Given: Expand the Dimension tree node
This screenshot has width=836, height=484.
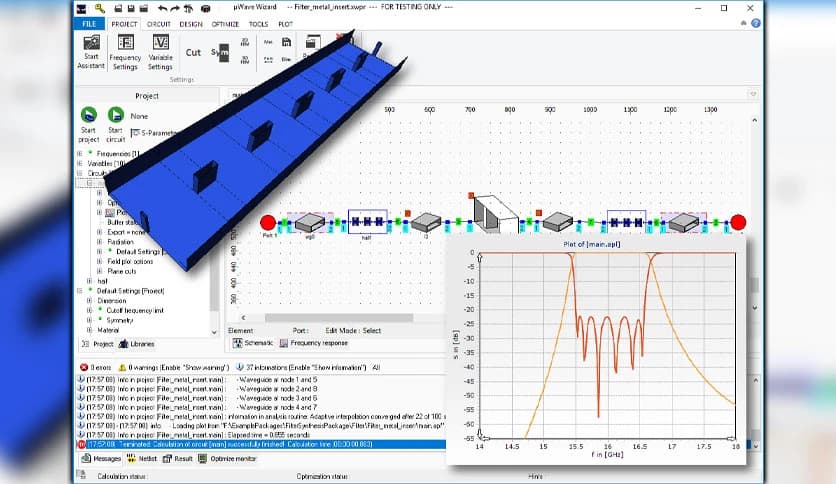Looking at the screenshot, I should pyautogui.click(x=89, y=301).
